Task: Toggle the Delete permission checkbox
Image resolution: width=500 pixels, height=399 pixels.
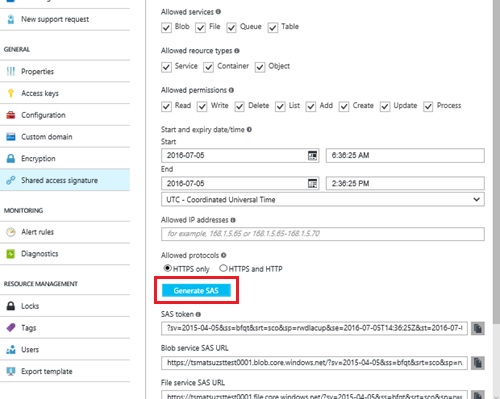Action: tap(239, 106)
